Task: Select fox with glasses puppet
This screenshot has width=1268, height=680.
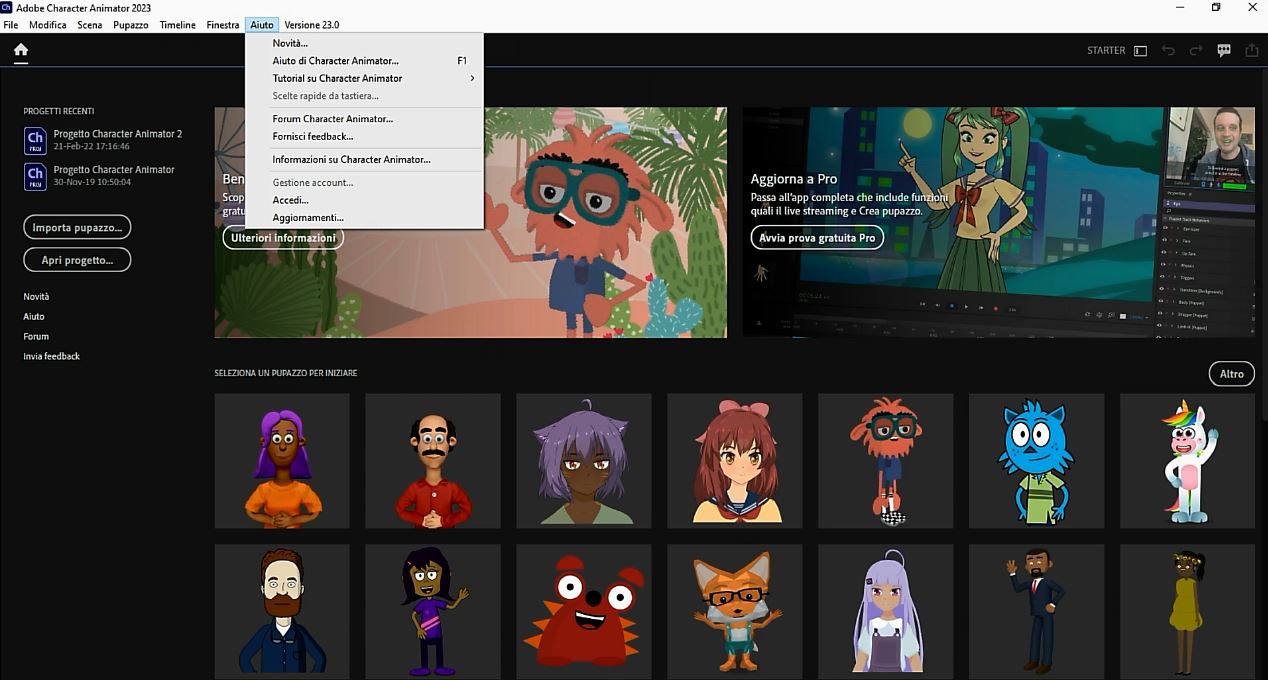Action: (735, 611)
